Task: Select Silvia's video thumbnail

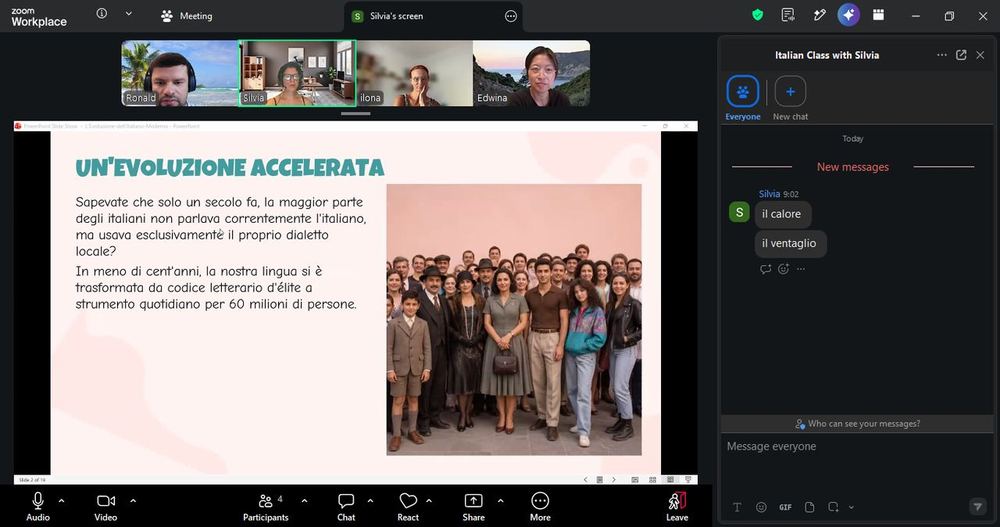Action: pyautogui.click(x=297, y=73)
